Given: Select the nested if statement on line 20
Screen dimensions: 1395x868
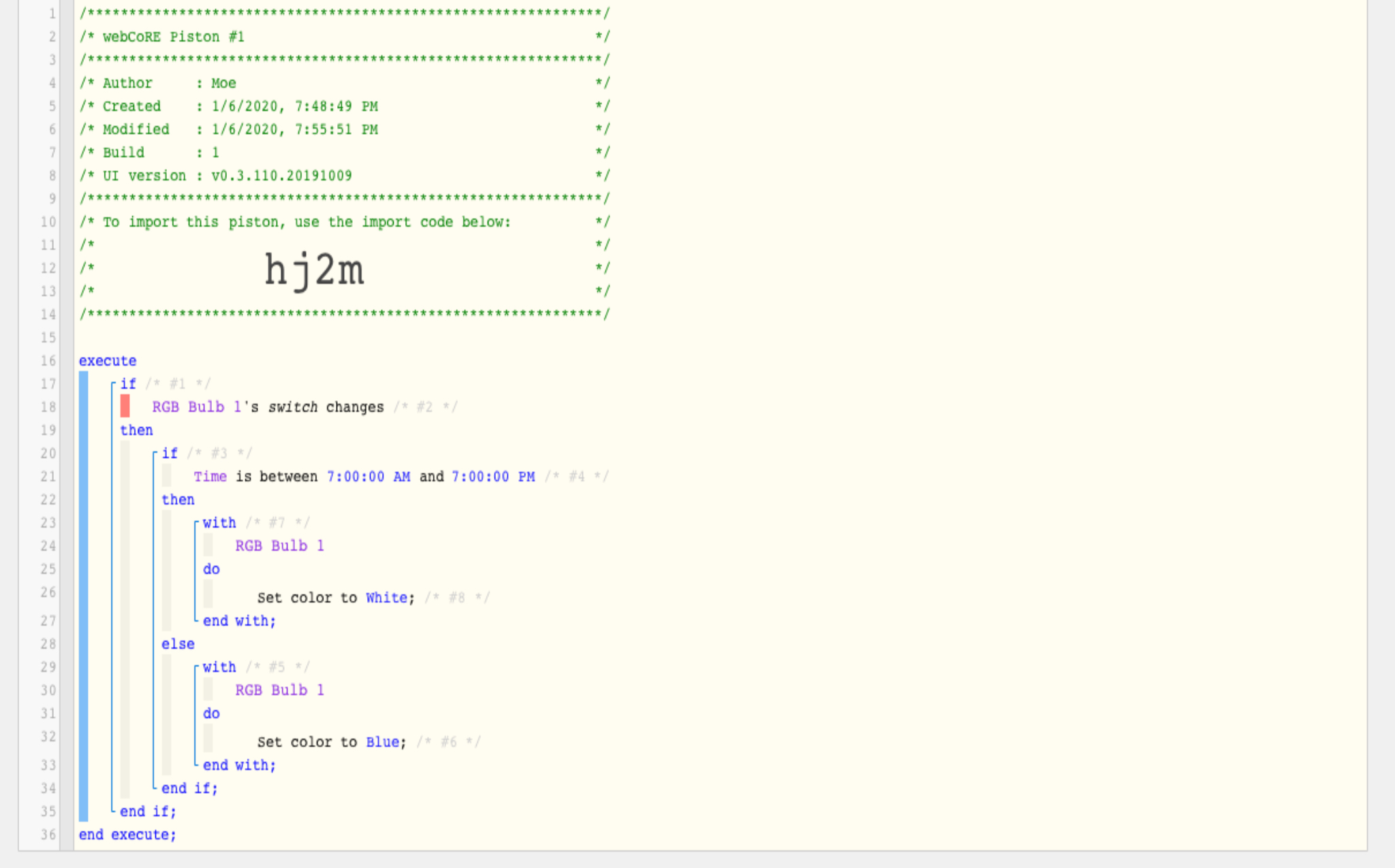Looking at the screenshot, I should pos(170,453).
